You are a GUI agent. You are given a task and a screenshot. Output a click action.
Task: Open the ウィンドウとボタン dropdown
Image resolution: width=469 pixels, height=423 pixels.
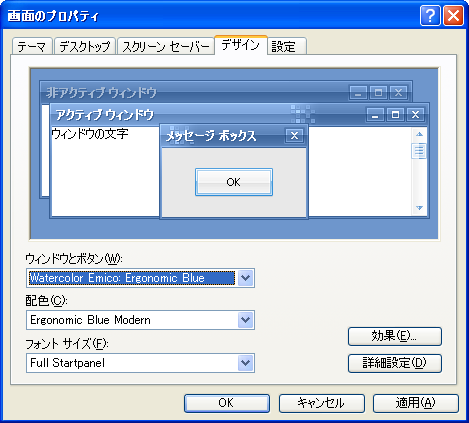pyautogui.click(x=246, y=278)
